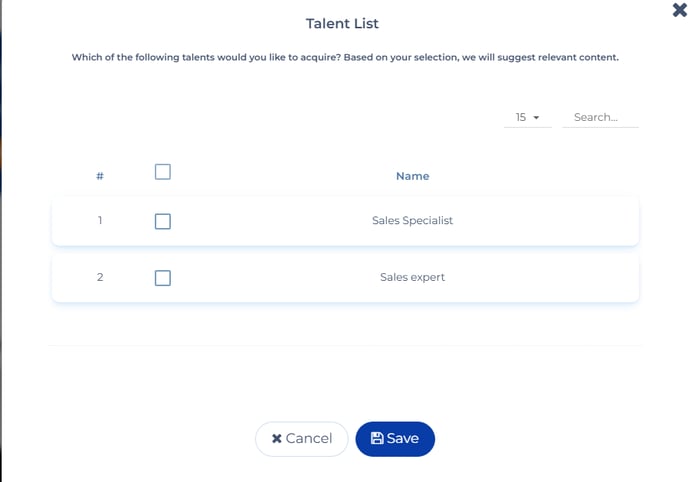Image resolution: width=688 pixels, height=482 pixels.
Task: Click the thin divider line below the table
Action: [x=345, y=346]
